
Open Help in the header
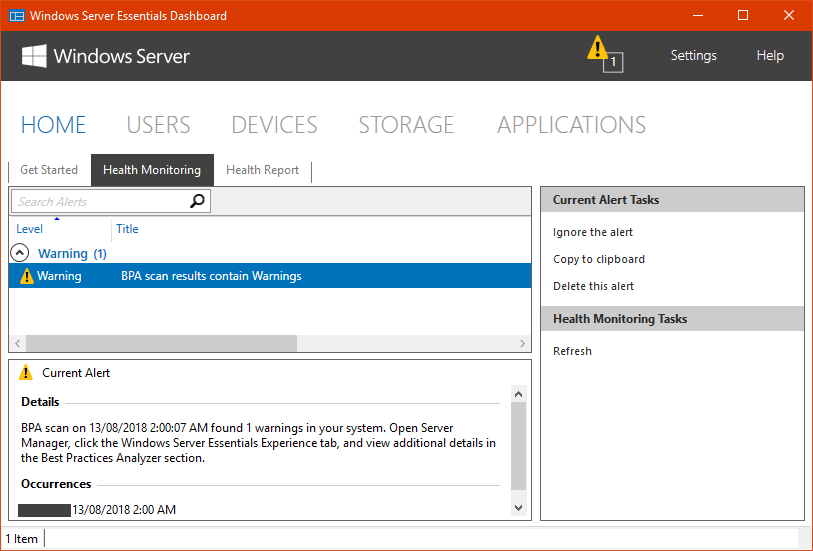click(770, 55)
